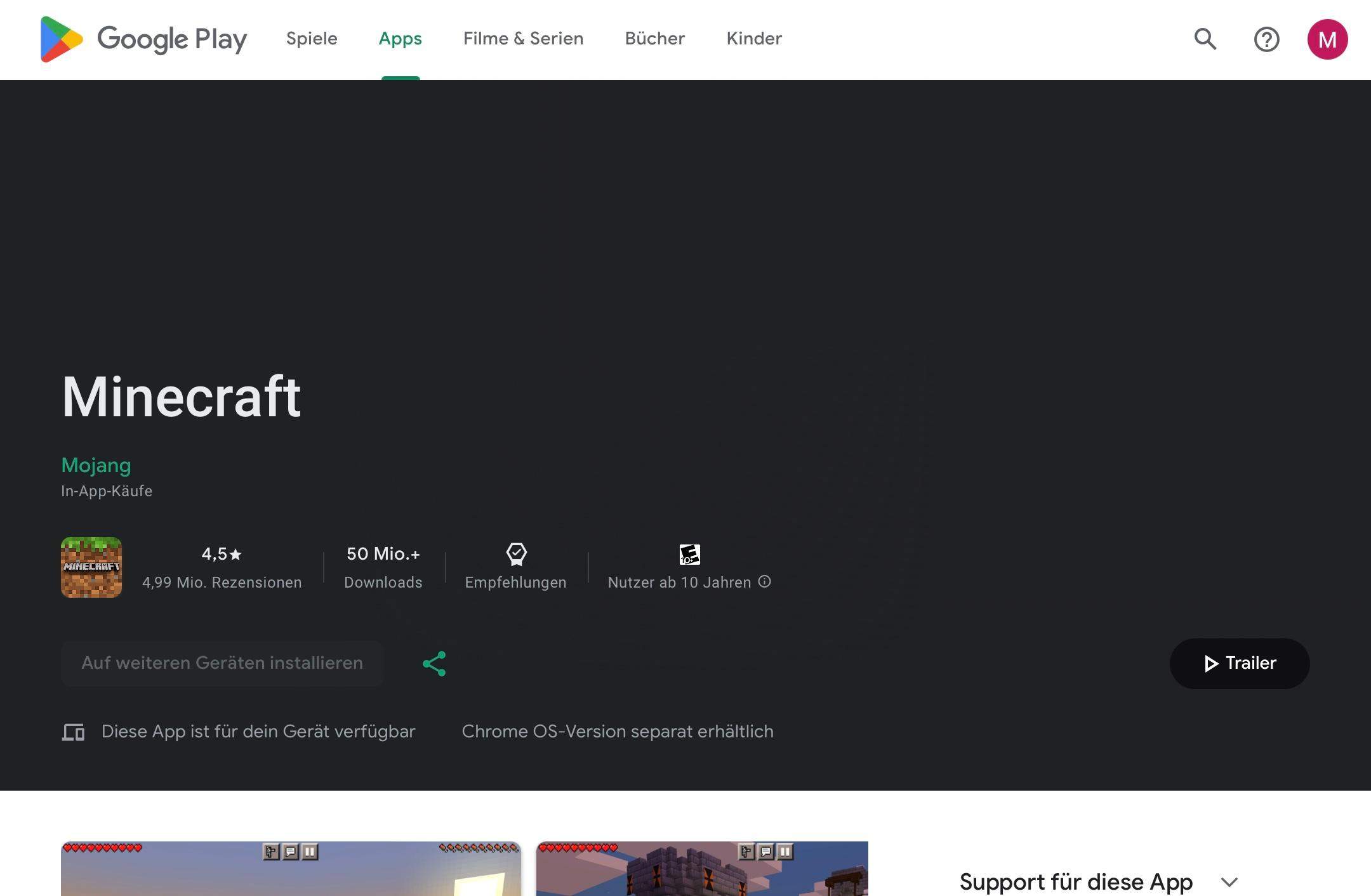Open the Help menu
Viewport: 1371px width, 896px height.
pyautogui.click(x=1267, y=39)
